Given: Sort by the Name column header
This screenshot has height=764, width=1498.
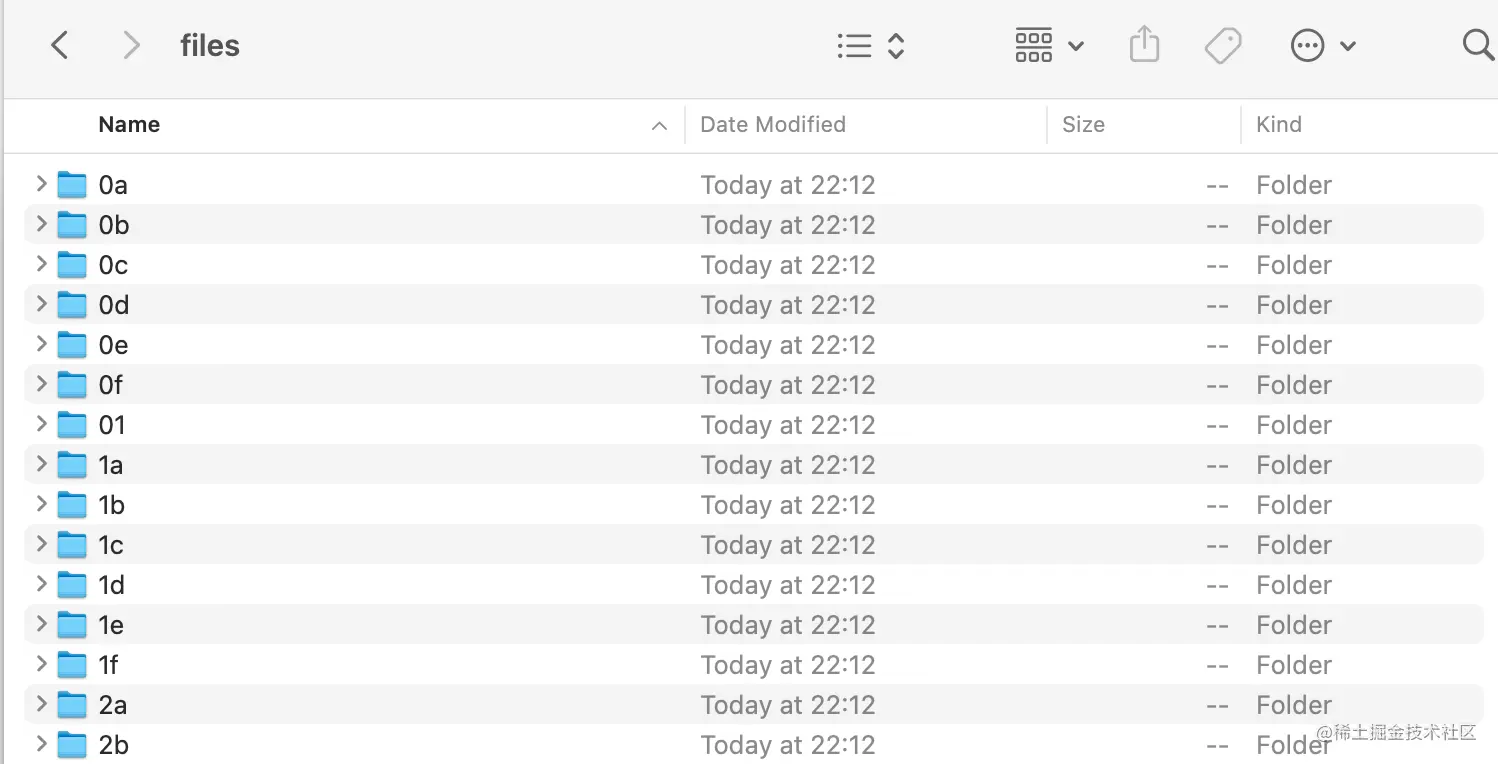Looking at the screenshot, I should pos(129,125).
